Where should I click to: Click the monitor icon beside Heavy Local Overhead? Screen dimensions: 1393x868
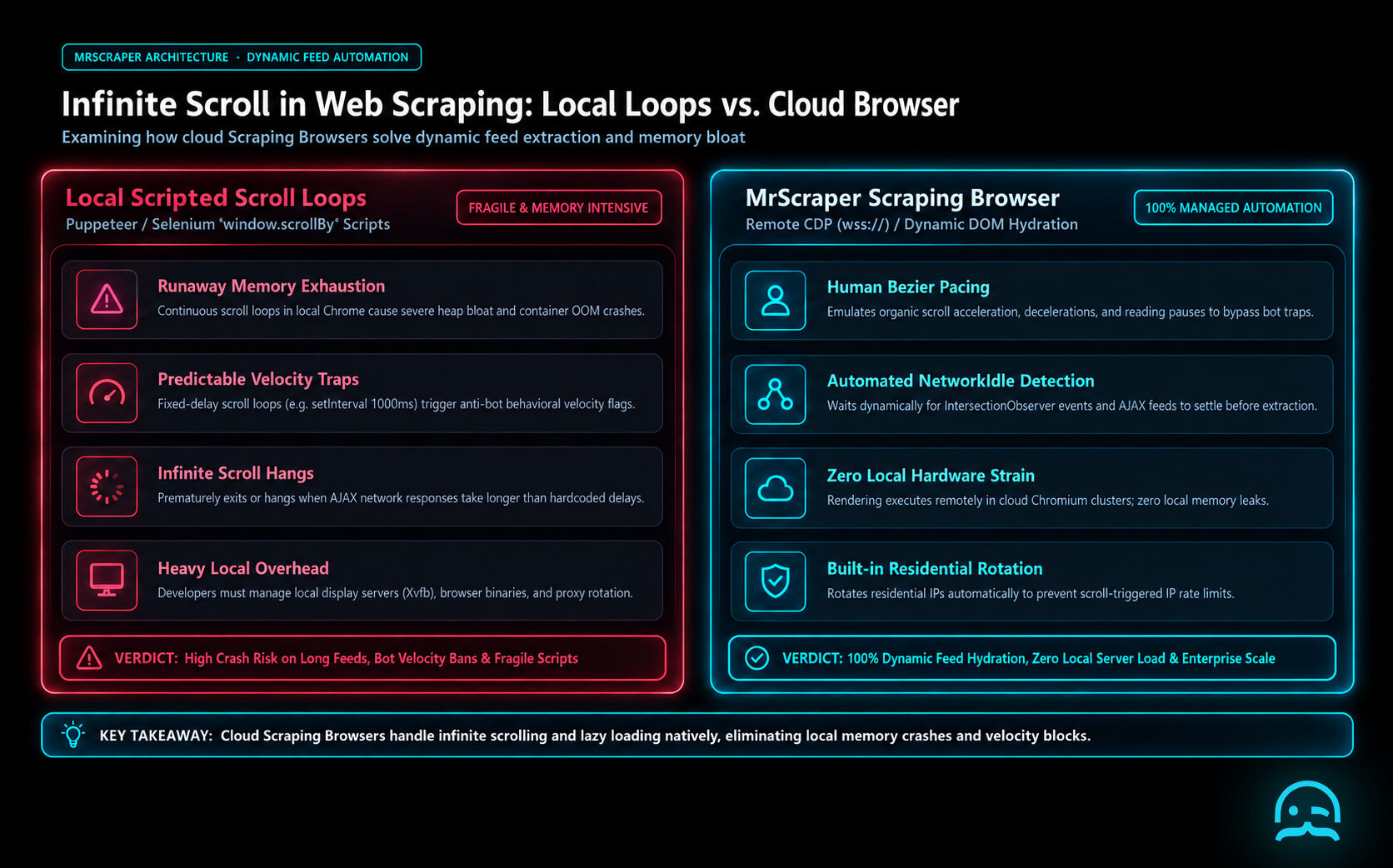[x=107, y=580]
